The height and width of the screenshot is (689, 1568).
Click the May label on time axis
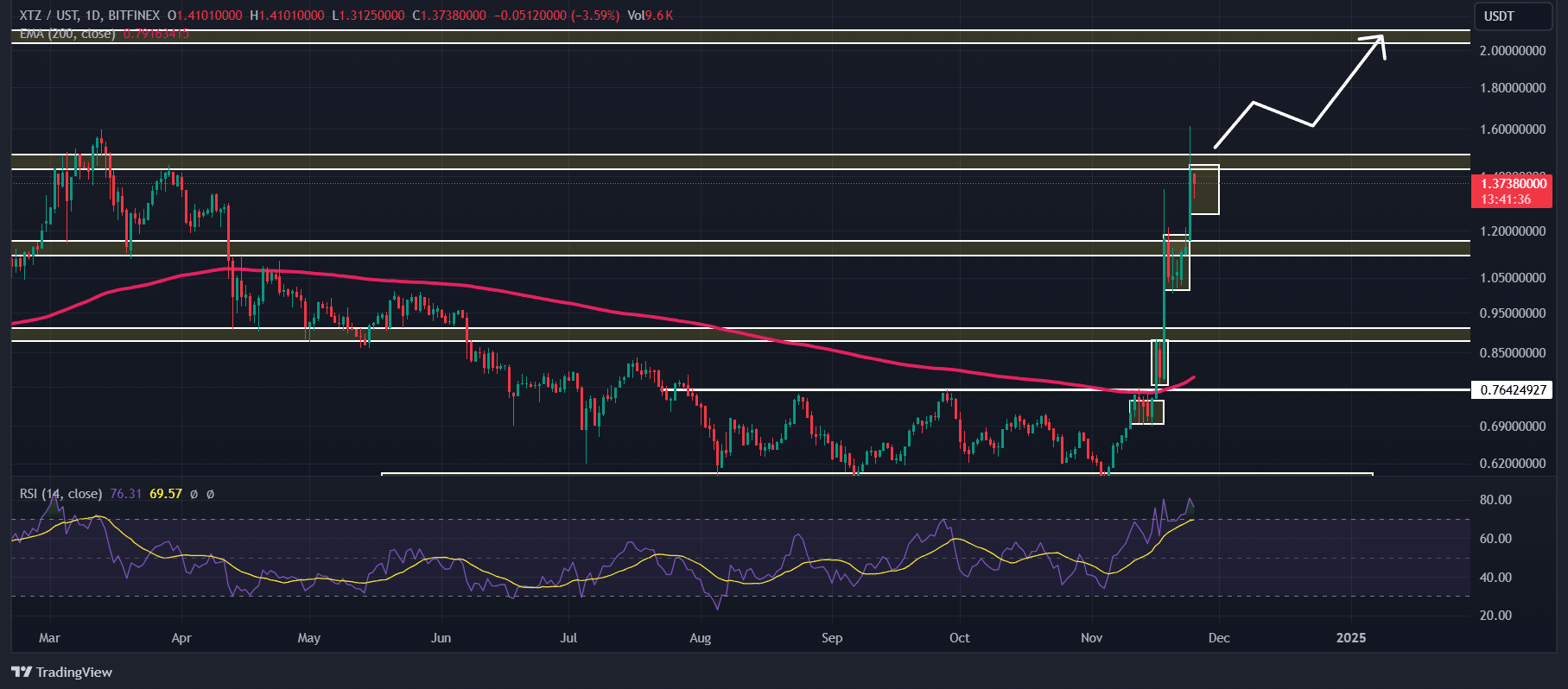pos(308,638)
